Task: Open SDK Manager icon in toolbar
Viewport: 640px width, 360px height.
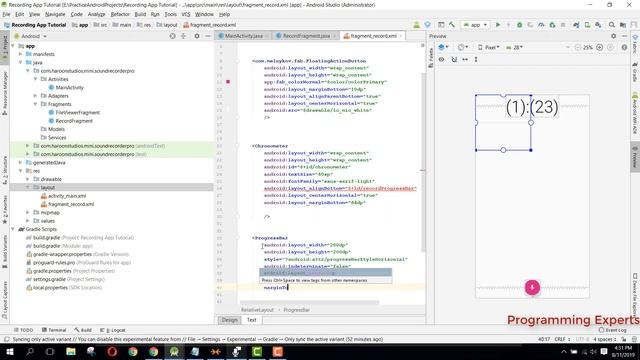Action: click(x=598, y=25)
